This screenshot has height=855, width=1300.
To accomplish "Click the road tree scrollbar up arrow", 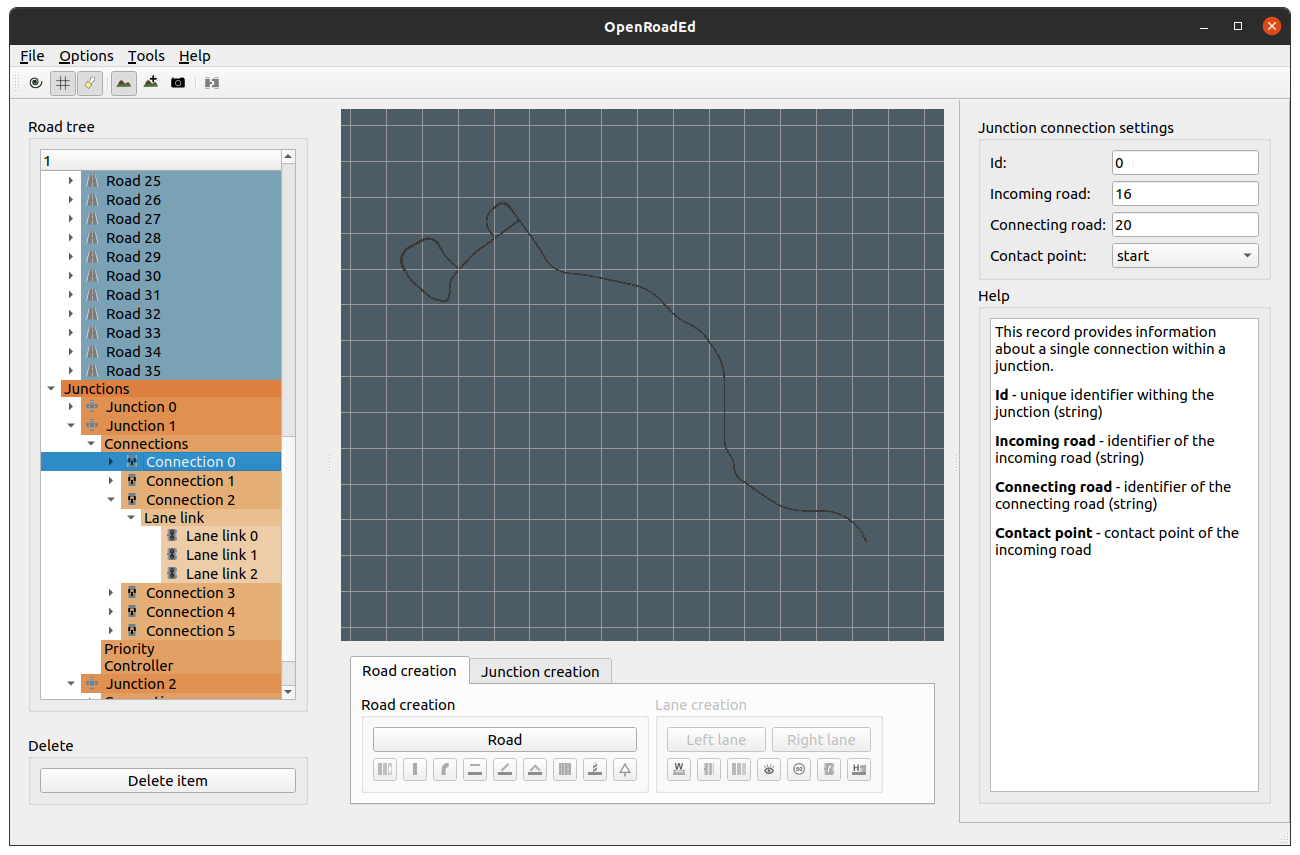I will (289, 157).
